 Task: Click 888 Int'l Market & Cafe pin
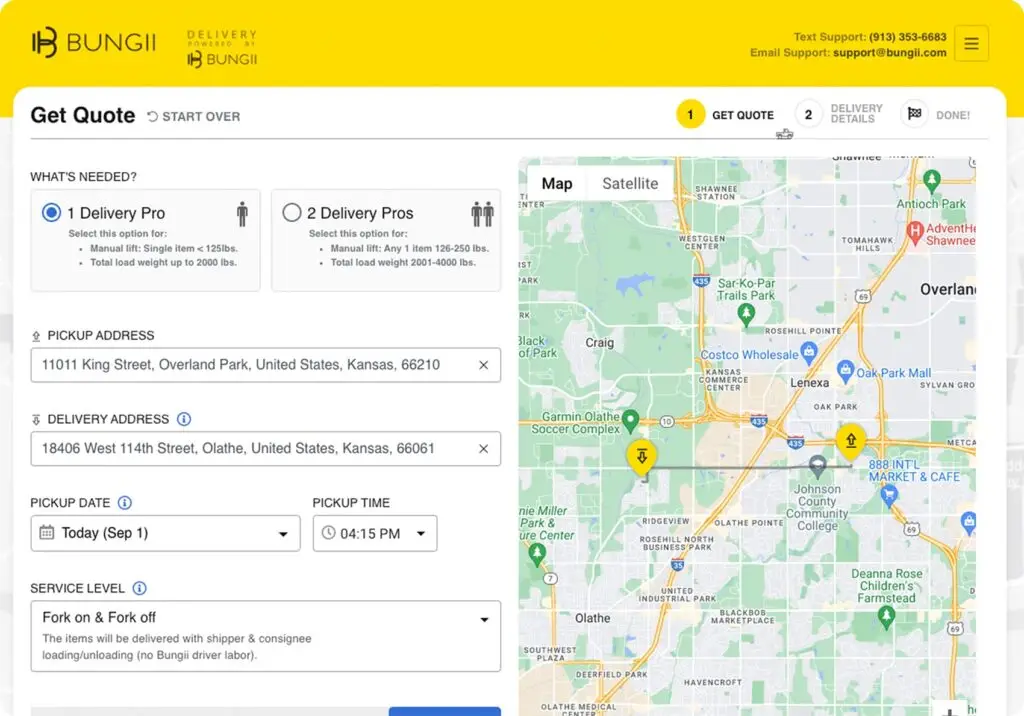coord(888,496)
